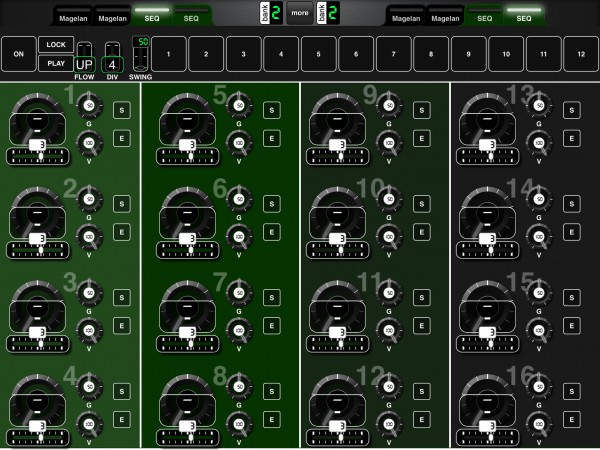Click step 3 octave value box
This screenshot has height=450, width=600.
coord(38,332)
